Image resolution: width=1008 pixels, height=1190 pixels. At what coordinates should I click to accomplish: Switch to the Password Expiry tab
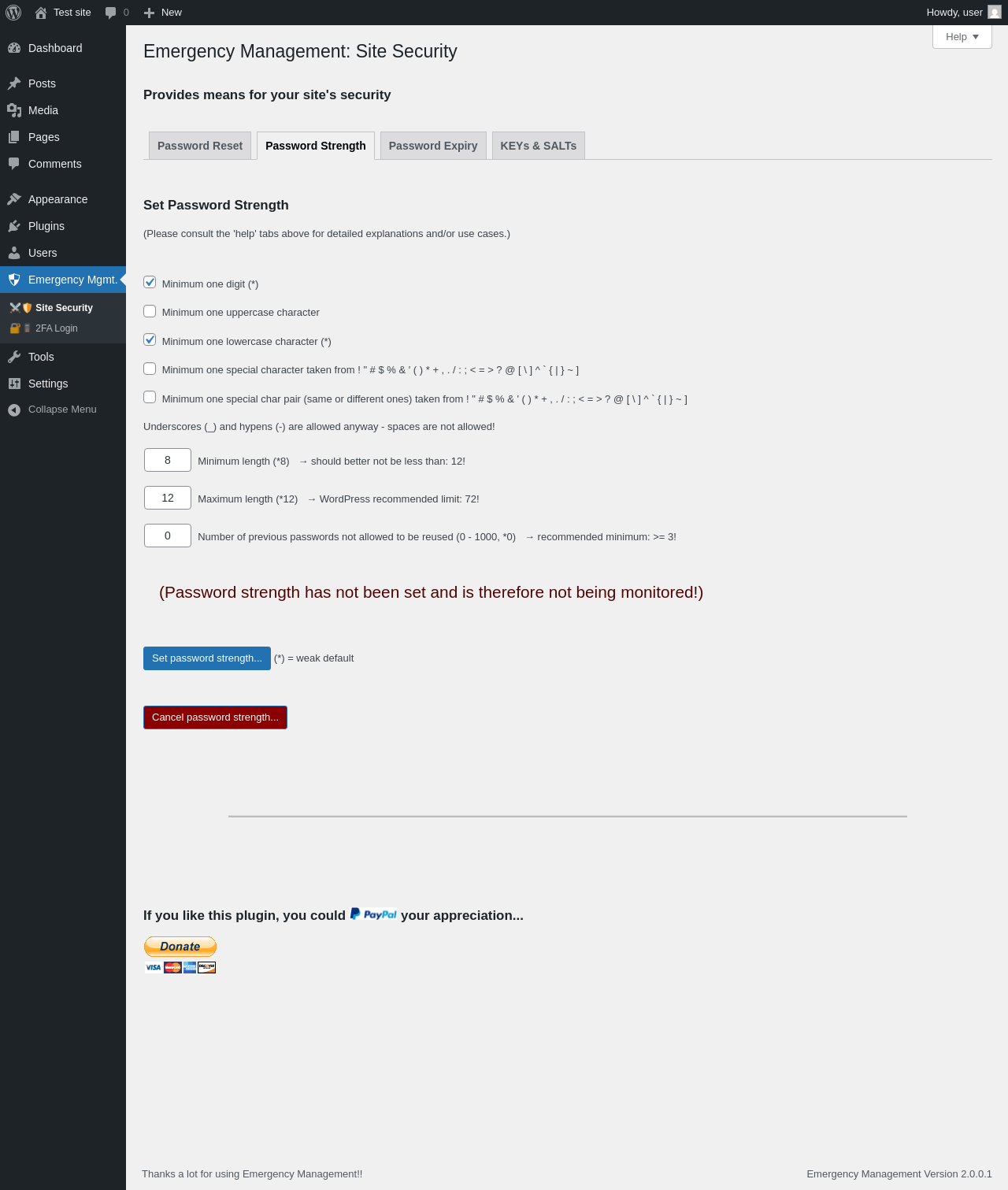pos(433,146)
